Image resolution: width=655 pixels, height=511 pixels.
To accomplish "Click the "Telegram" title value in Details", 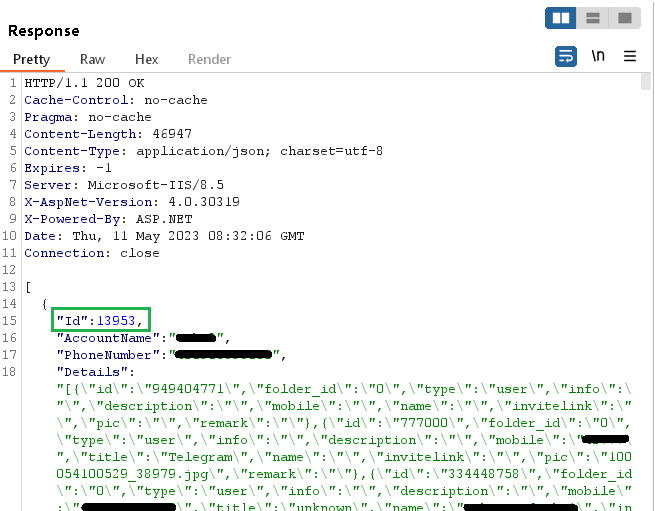I will coord(200,458).
